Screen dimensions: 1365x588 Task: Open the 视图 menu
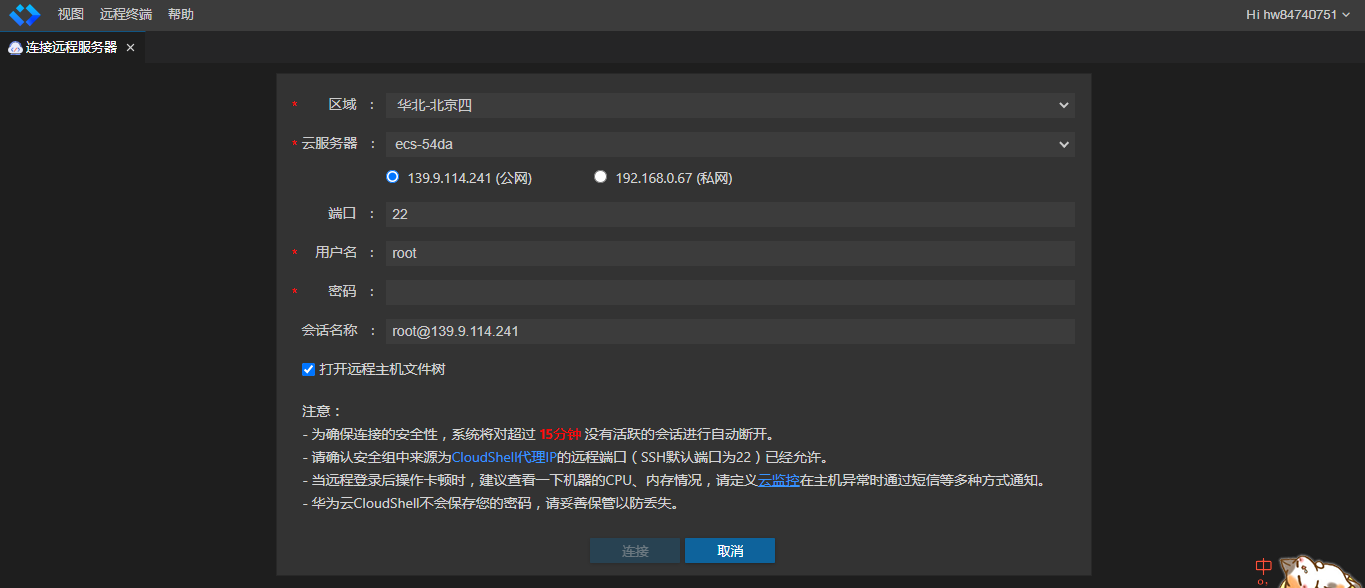tap(71, 14)
